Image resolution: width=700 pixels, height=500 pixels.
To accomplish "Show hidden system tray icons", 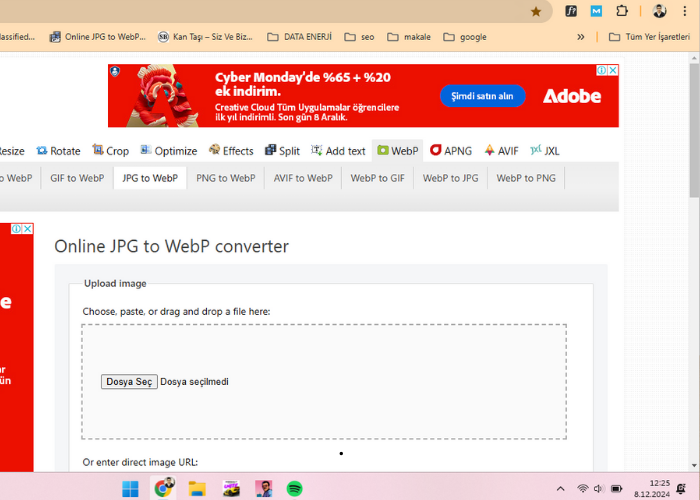I will (561, 489).
